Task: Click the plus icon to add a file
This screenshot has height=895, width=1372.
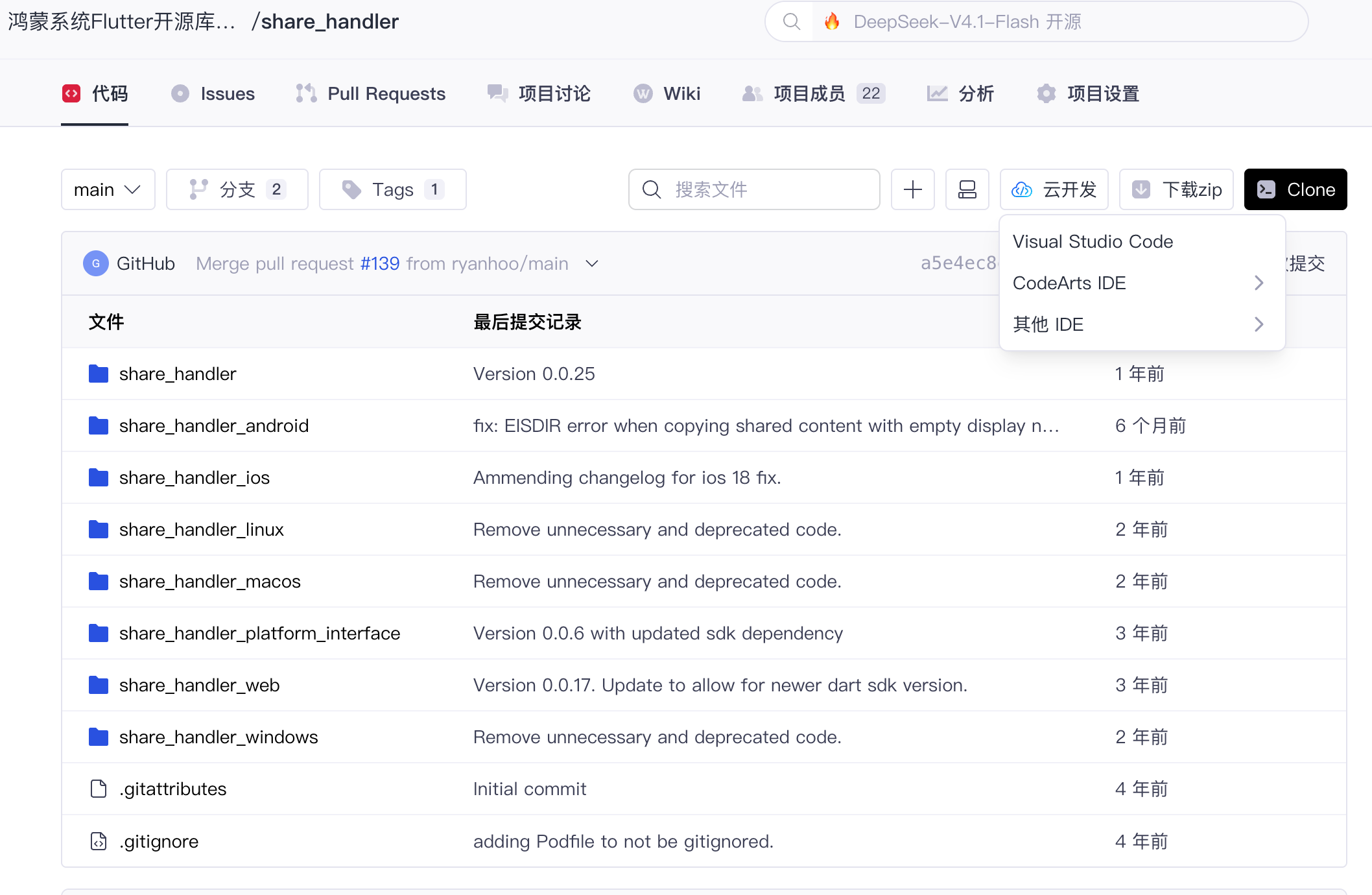Action: coord(912,189)
